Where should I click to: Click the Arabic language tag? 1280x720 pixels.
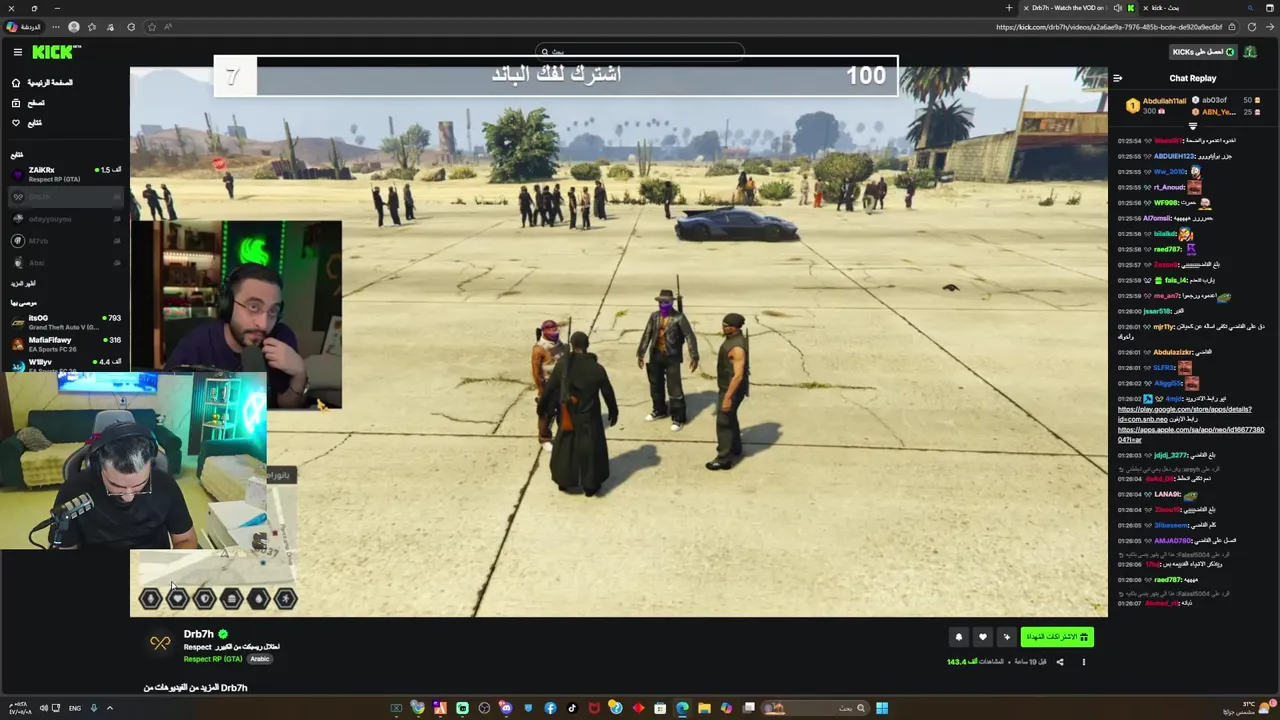pos(259,659)
